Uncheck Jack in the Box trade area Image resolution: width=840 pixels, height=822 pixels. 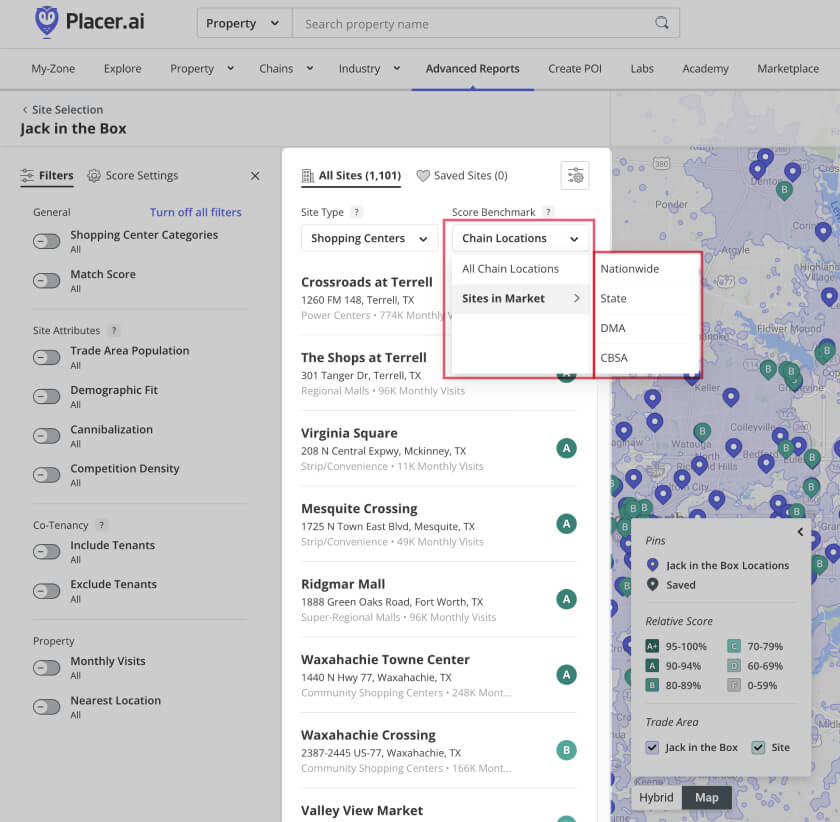(652, 747)
